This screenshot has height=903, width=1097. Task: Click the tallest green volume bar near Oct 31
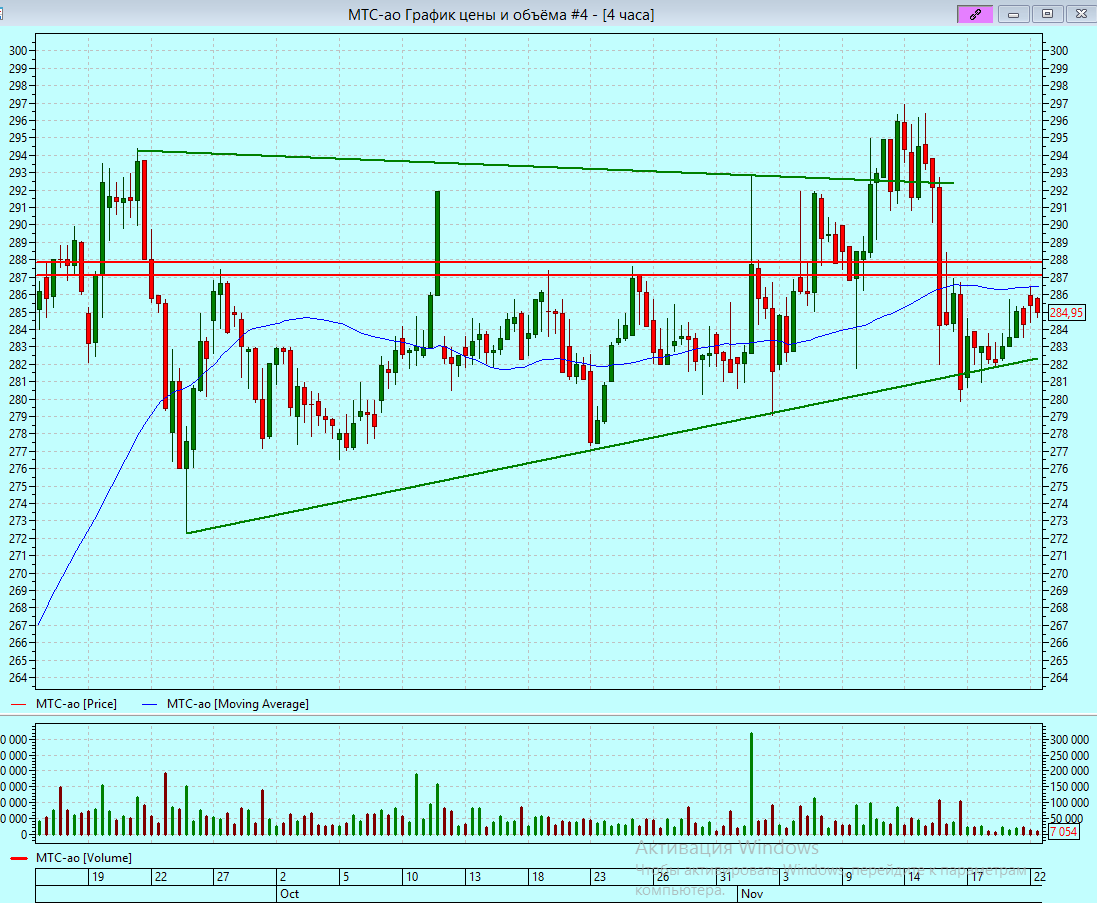[x=751, y=783]
